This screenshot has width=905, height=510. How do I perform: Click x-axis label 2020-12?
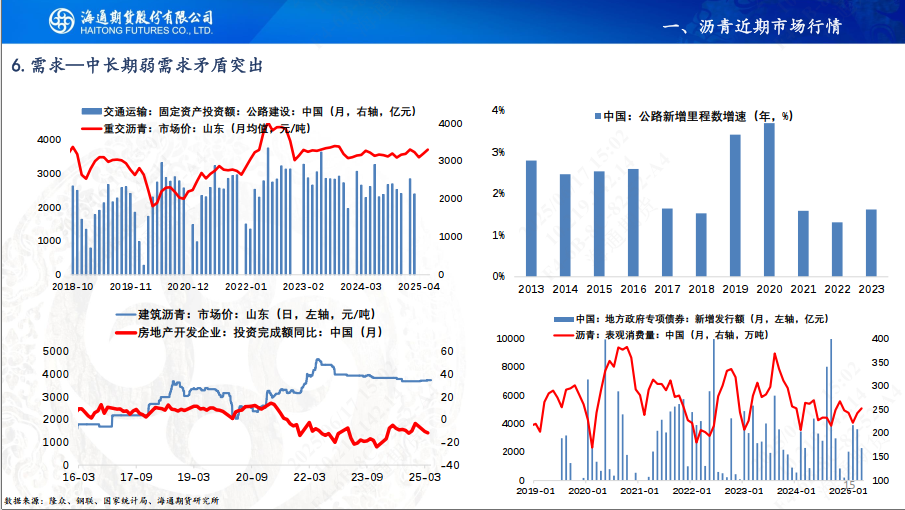tap(188, 287)
